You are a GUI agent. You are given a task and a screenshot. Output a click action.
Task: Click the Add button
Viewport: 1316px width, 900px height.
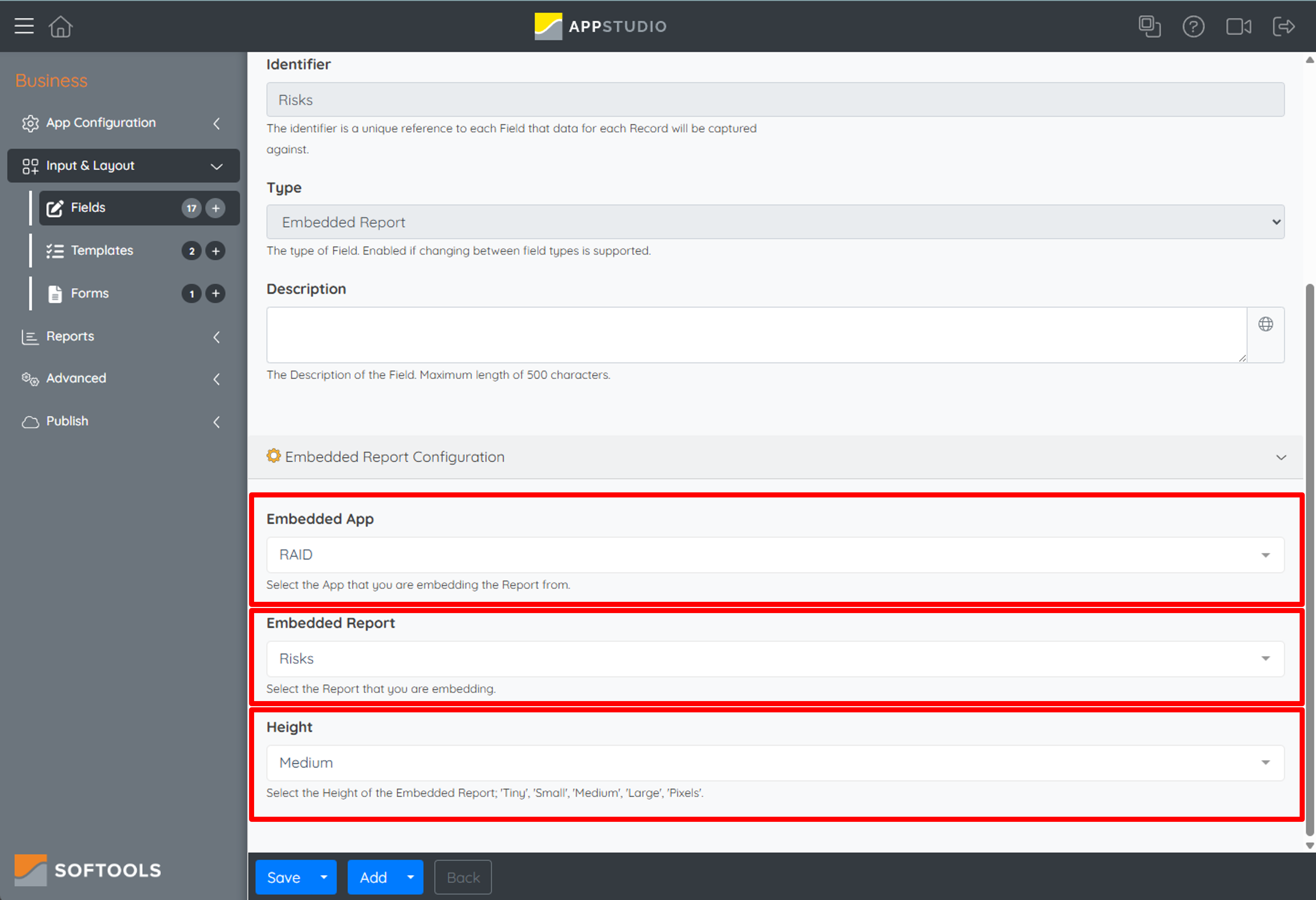[373, 877]
